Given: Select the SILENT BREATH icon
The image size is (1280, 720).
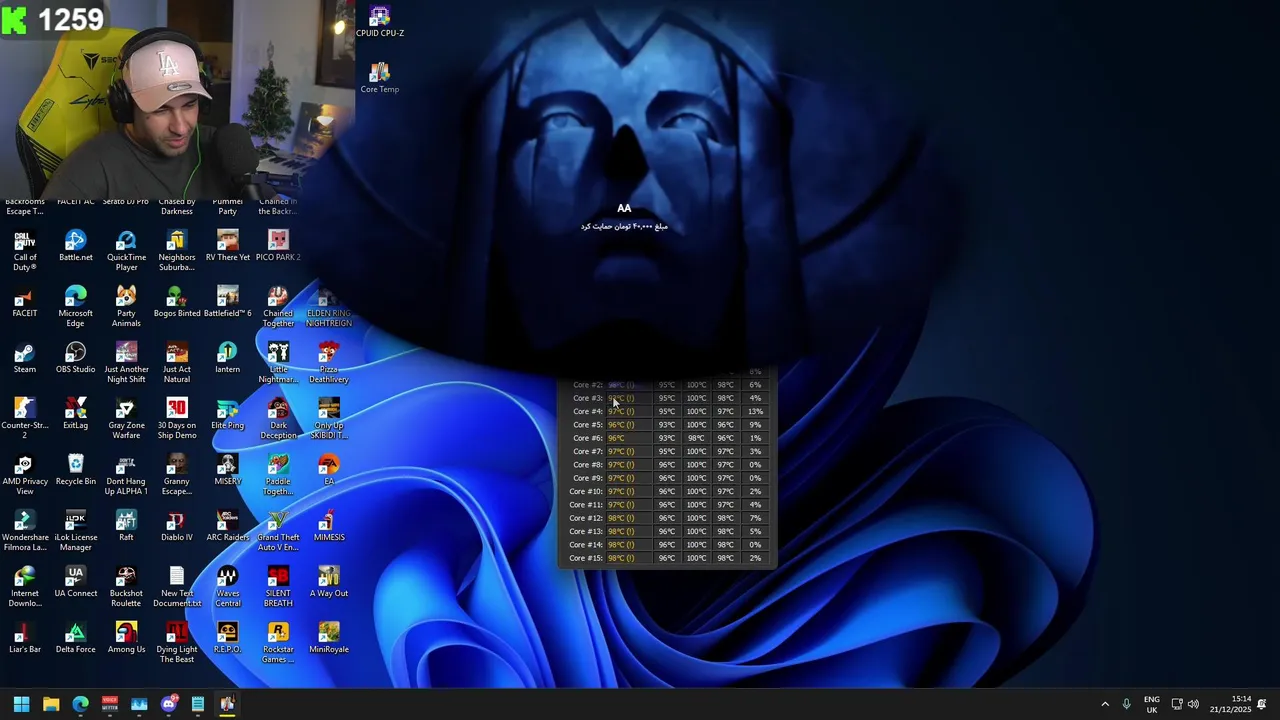Looking at the screenshot, I should tap(278, 587).
